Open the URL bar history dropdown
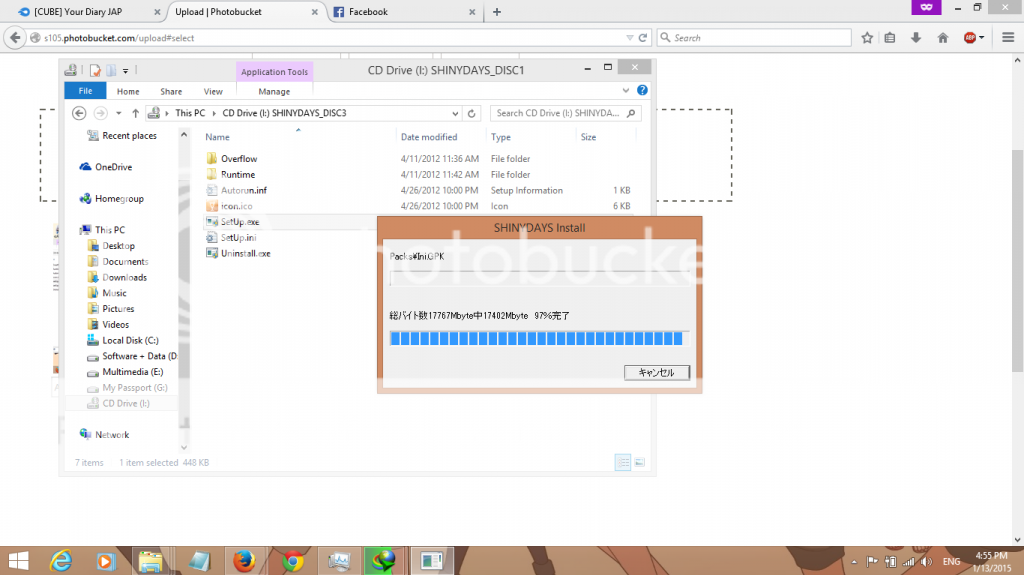Image resolution: width=1024 pixels, height=575 pixels. 629,38
